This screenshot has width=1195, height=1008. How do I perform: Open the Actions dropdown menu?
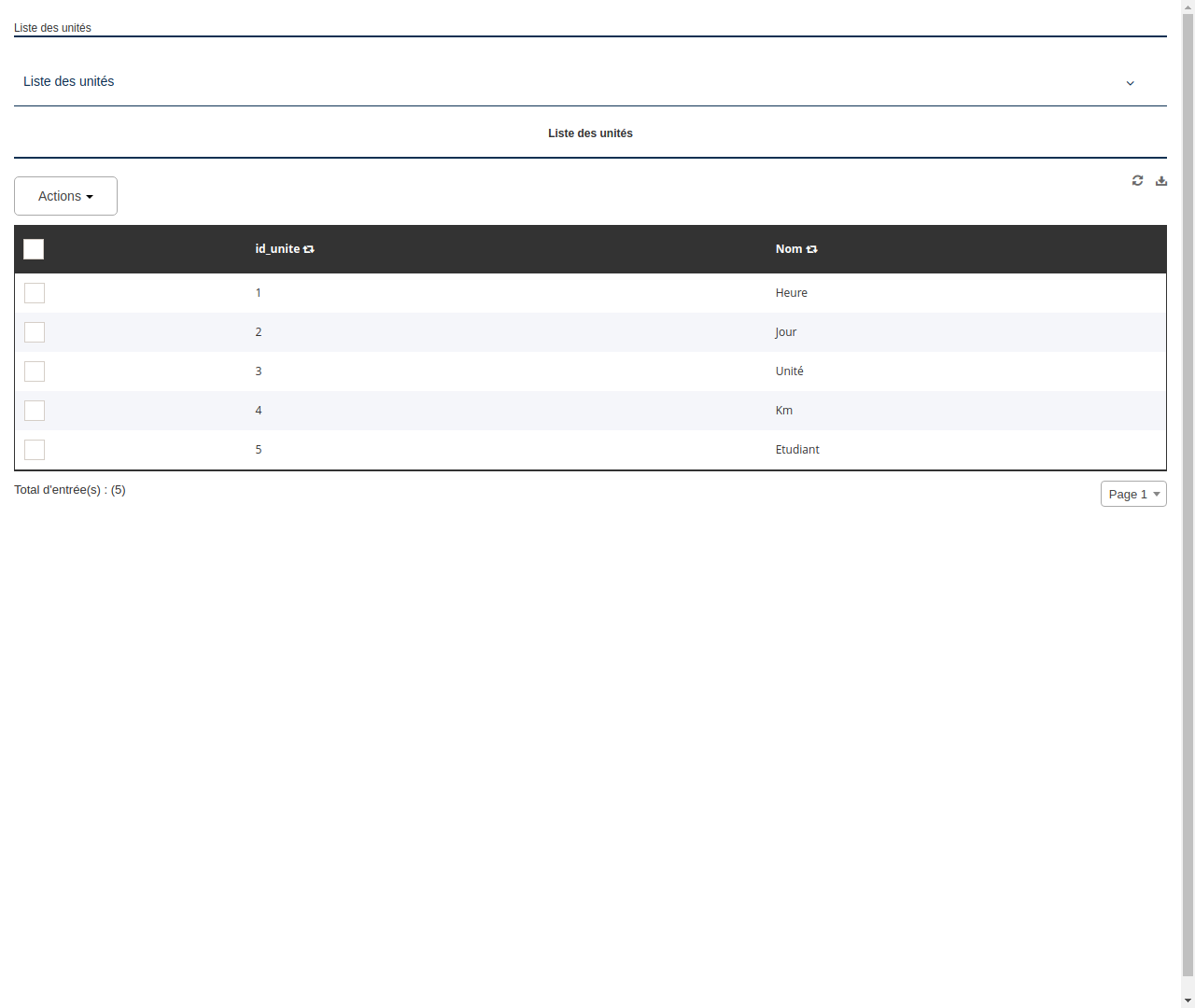point(65,196)
